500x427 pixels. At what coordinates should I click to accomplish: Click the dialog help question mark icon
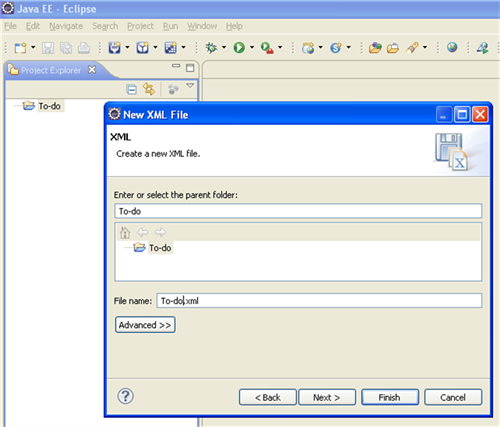(x=125, y=396)
